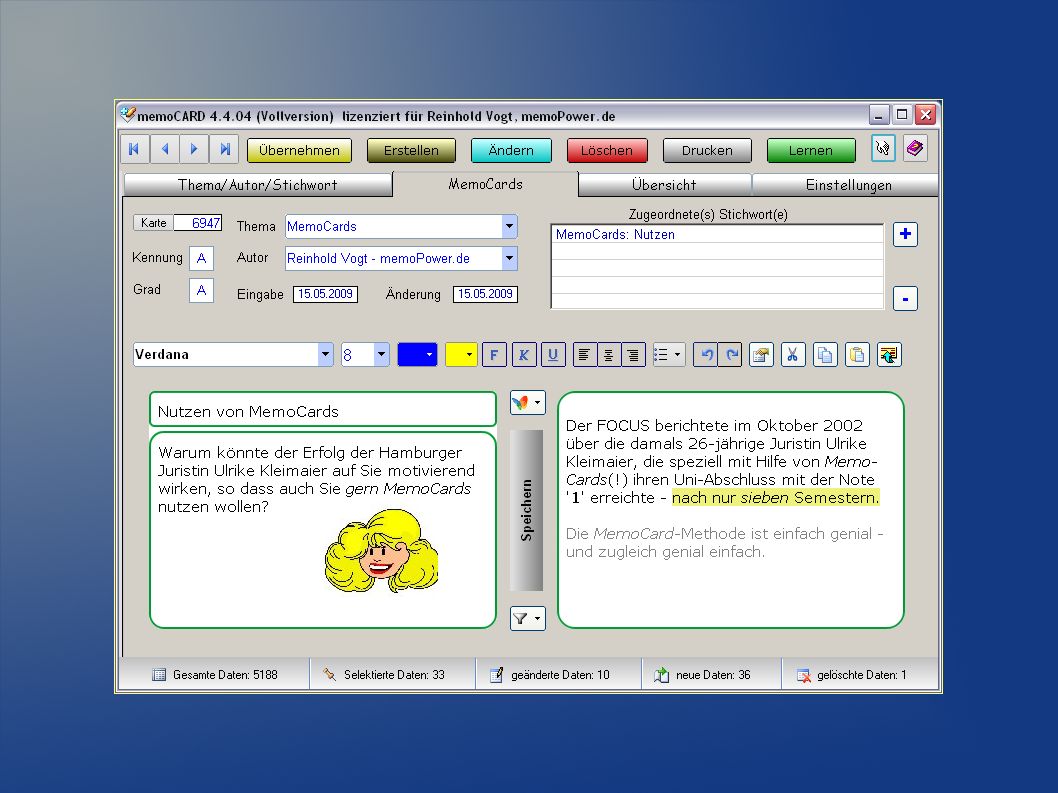Switch to the Thema/Autor/Stichwort tab

point(258,185)
